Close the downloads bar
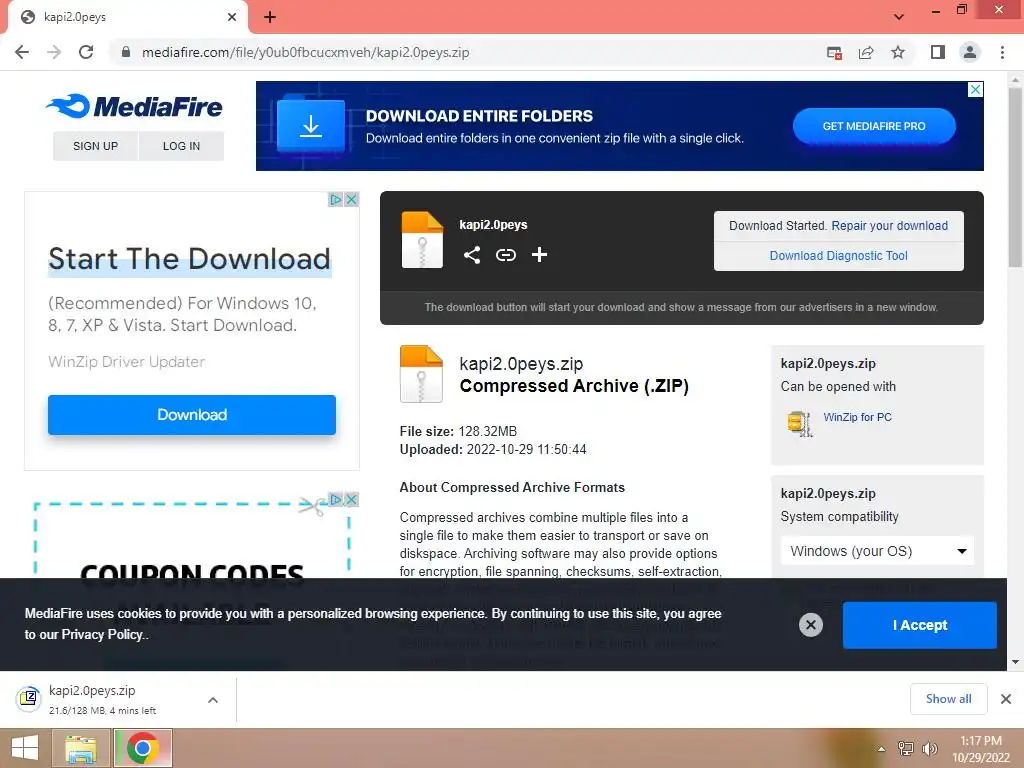Viewport: 1024px width, 768px height. tap(1006, 699)
